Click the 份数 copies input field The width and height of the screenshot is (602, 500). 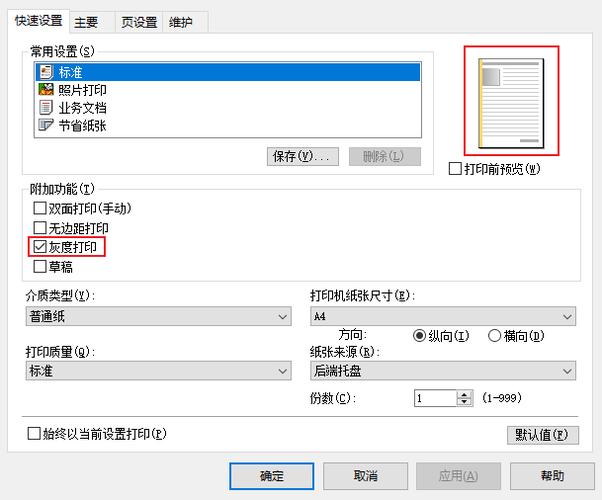coord(435,398)
